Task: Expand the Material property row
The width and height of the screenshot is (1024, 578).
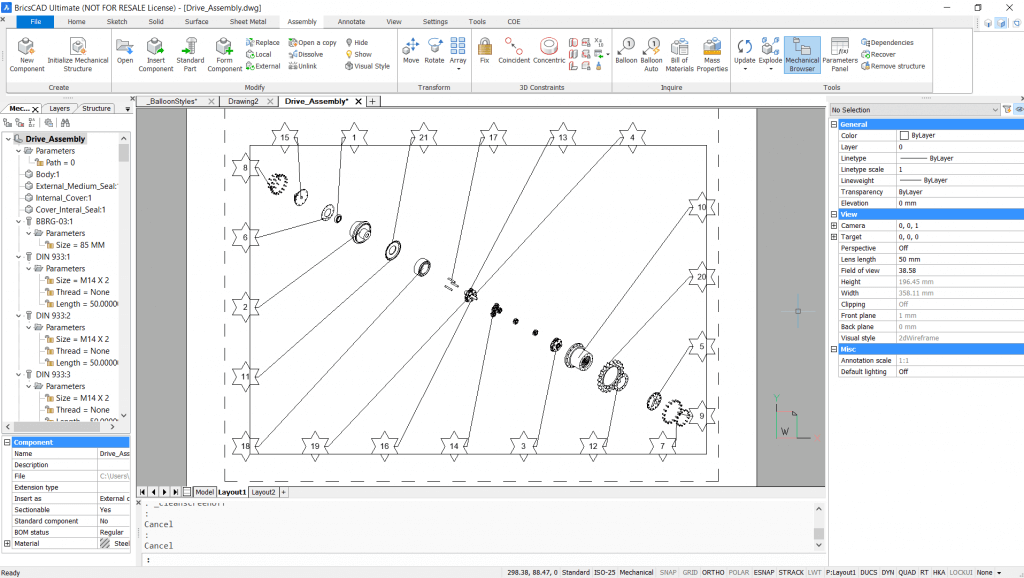Action: tap(7, 543)
